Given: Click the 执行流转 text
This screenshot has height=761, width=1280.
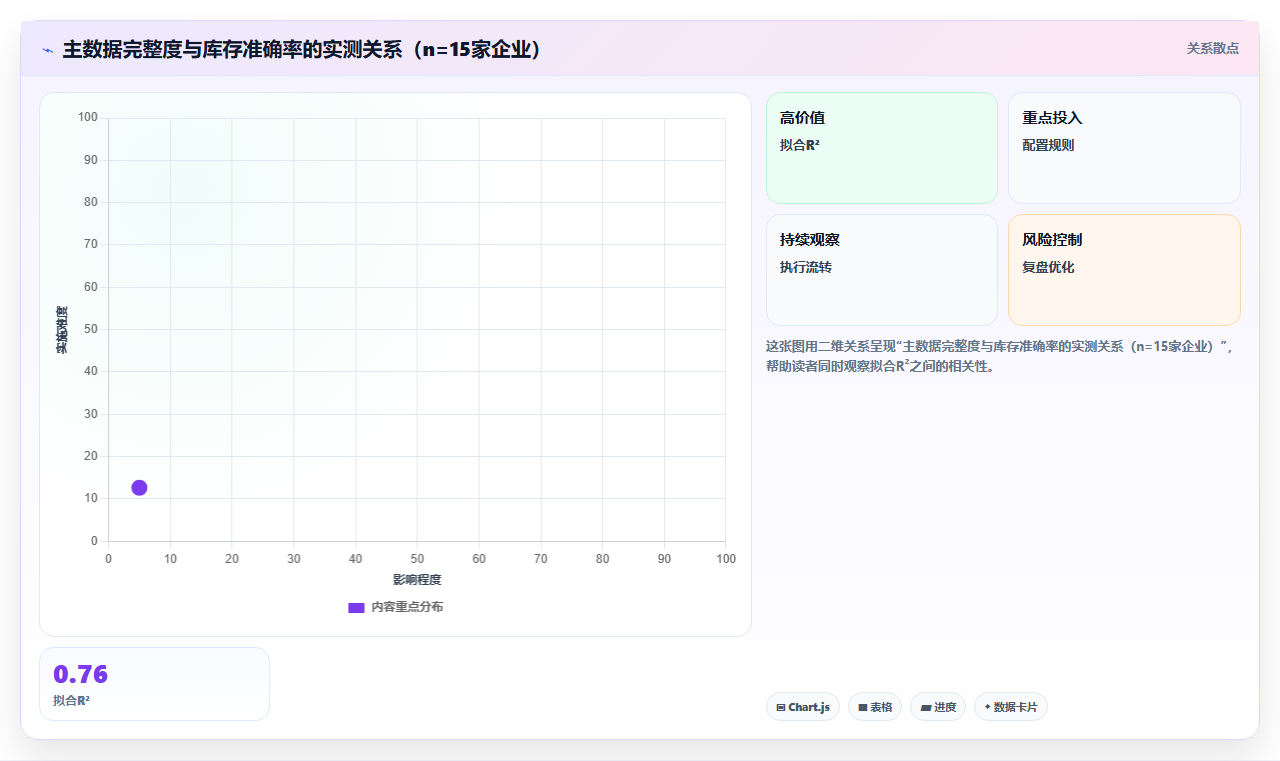Looking at the screenshot, I should [806, 267].
